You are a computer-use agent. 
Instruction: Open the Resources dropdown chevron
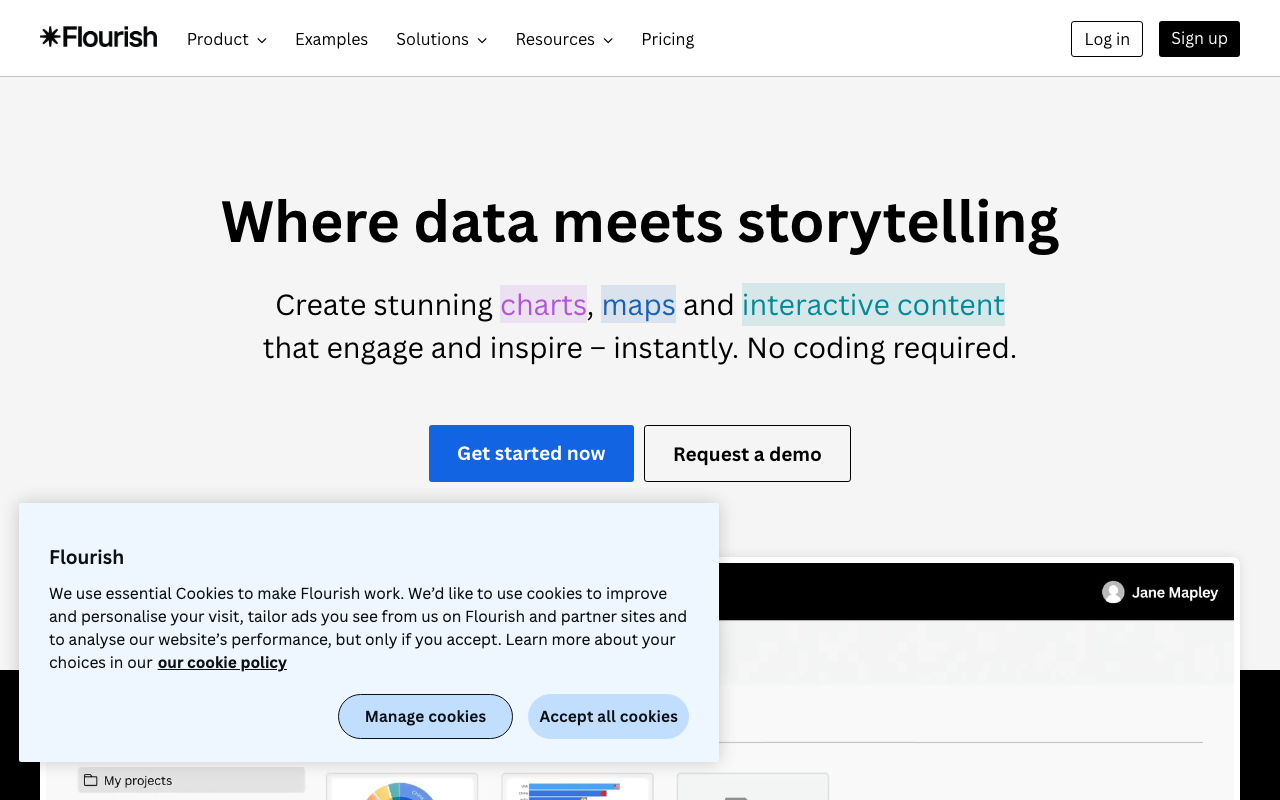coord(608,40)
